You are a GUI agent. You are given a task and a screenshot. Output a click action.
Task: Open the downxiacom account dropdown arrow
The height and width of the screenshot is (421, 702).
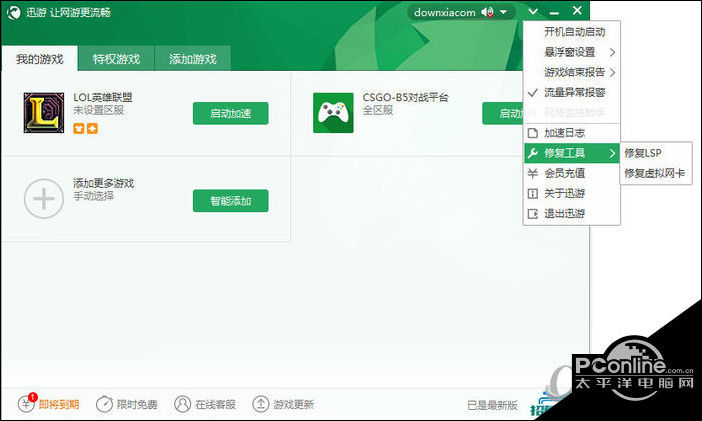click(504, 12)
